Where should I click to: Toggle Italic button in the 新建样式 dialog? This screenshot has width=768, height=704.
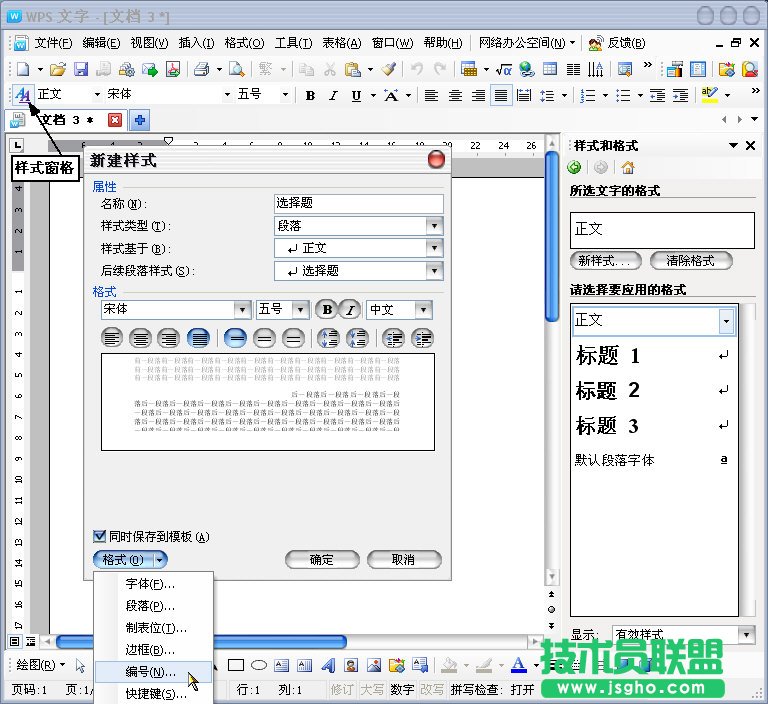350,310
